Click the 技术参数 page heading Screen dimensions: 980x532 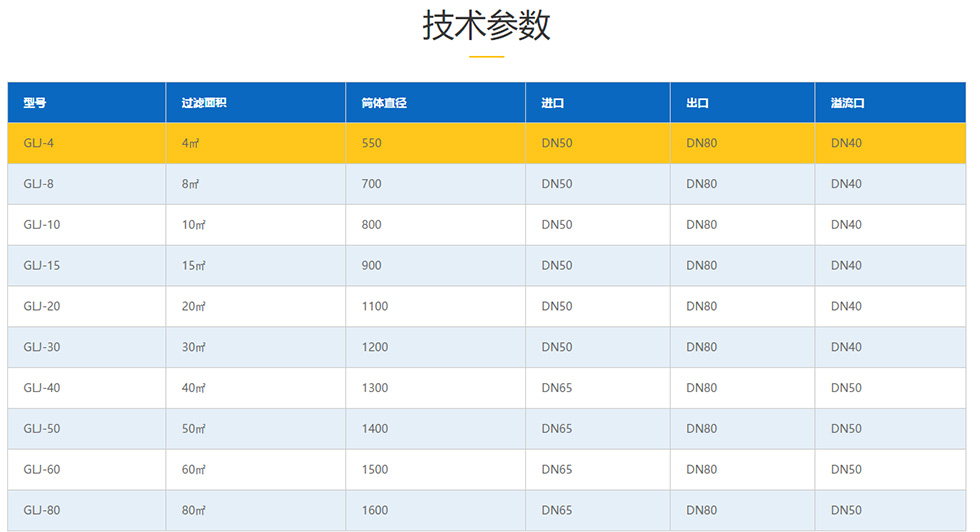486,26
